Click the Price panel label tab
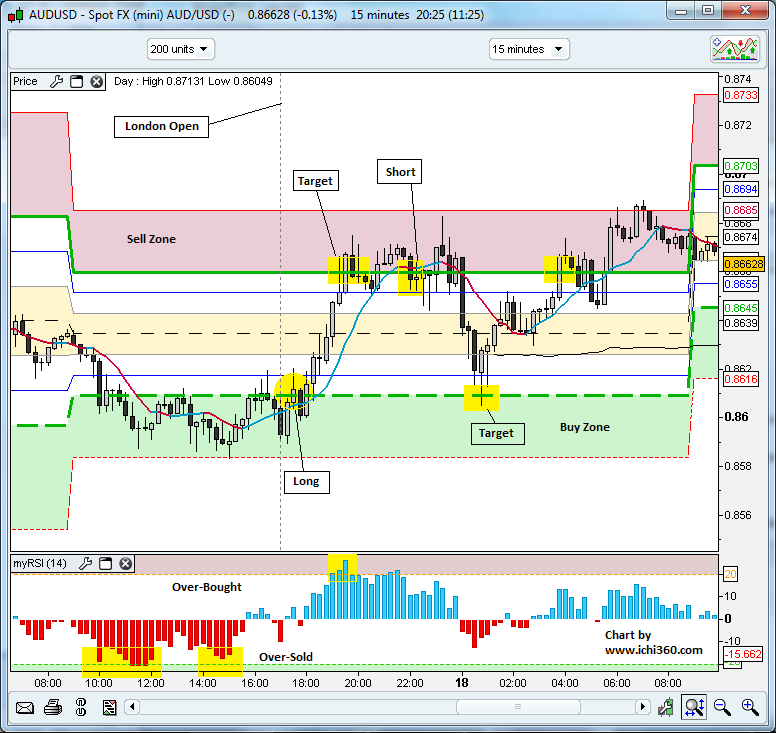 point(26,82)
